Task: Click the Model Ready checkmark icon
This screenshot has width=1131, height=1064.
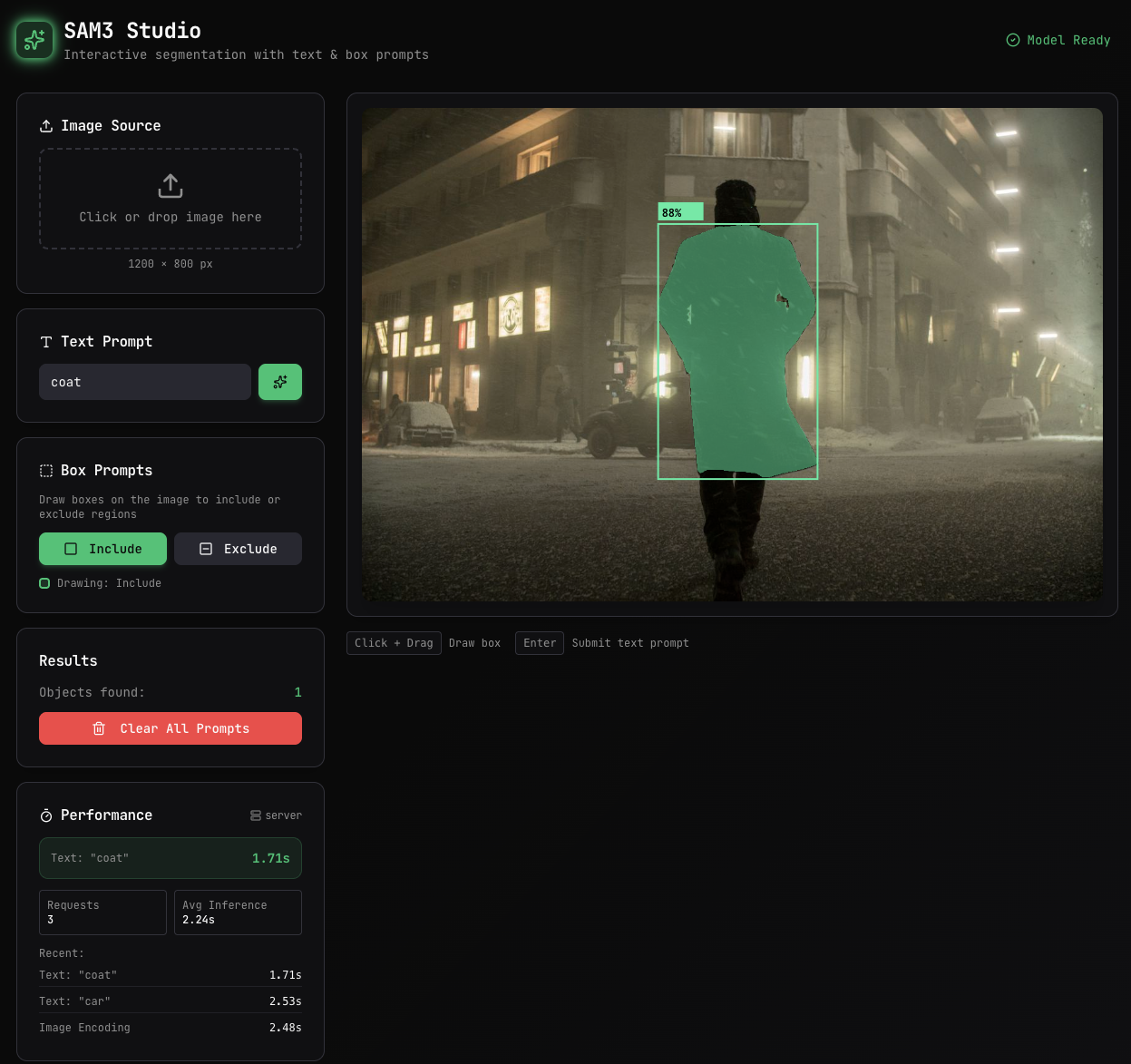Action: [x=1013, y=40]
